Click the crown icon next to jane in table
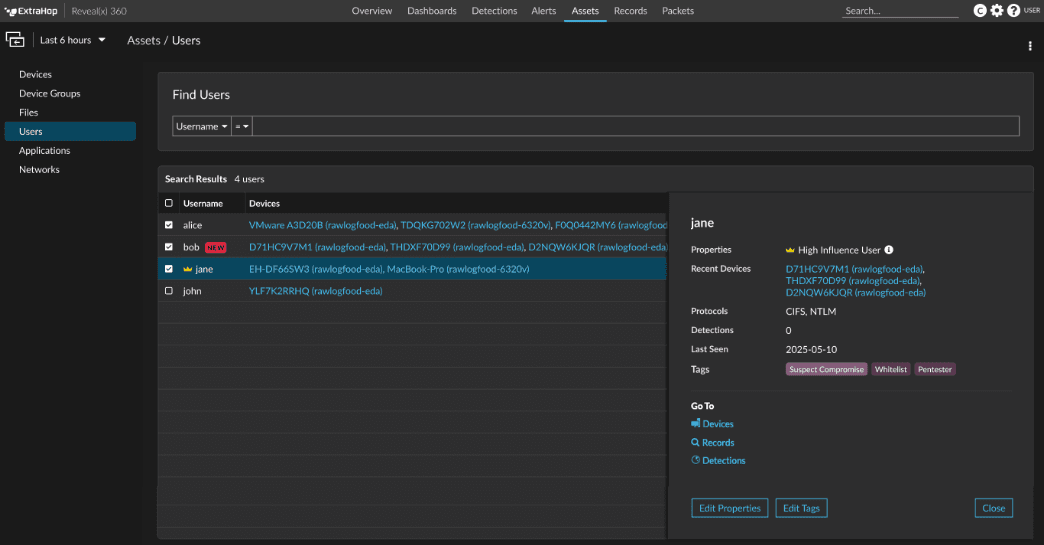This screenshot has height=545, width=1044. pyautogui.click(x=188, y=269)
